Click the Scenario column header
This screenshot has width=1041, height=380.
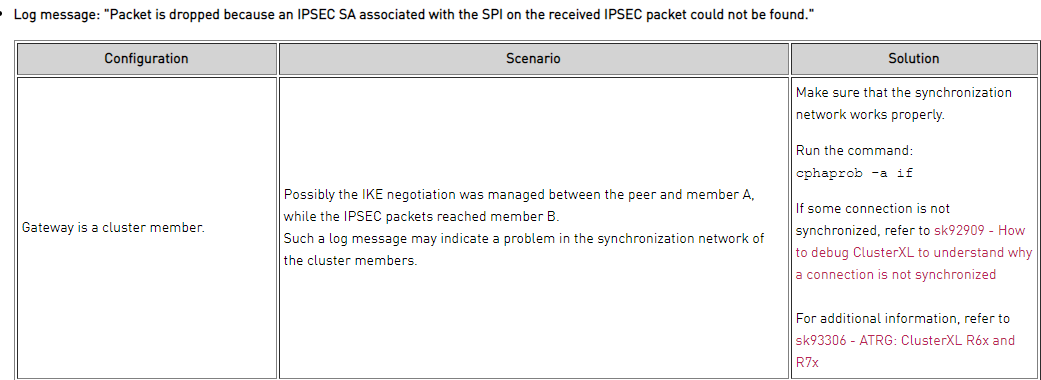click(533, 58)
